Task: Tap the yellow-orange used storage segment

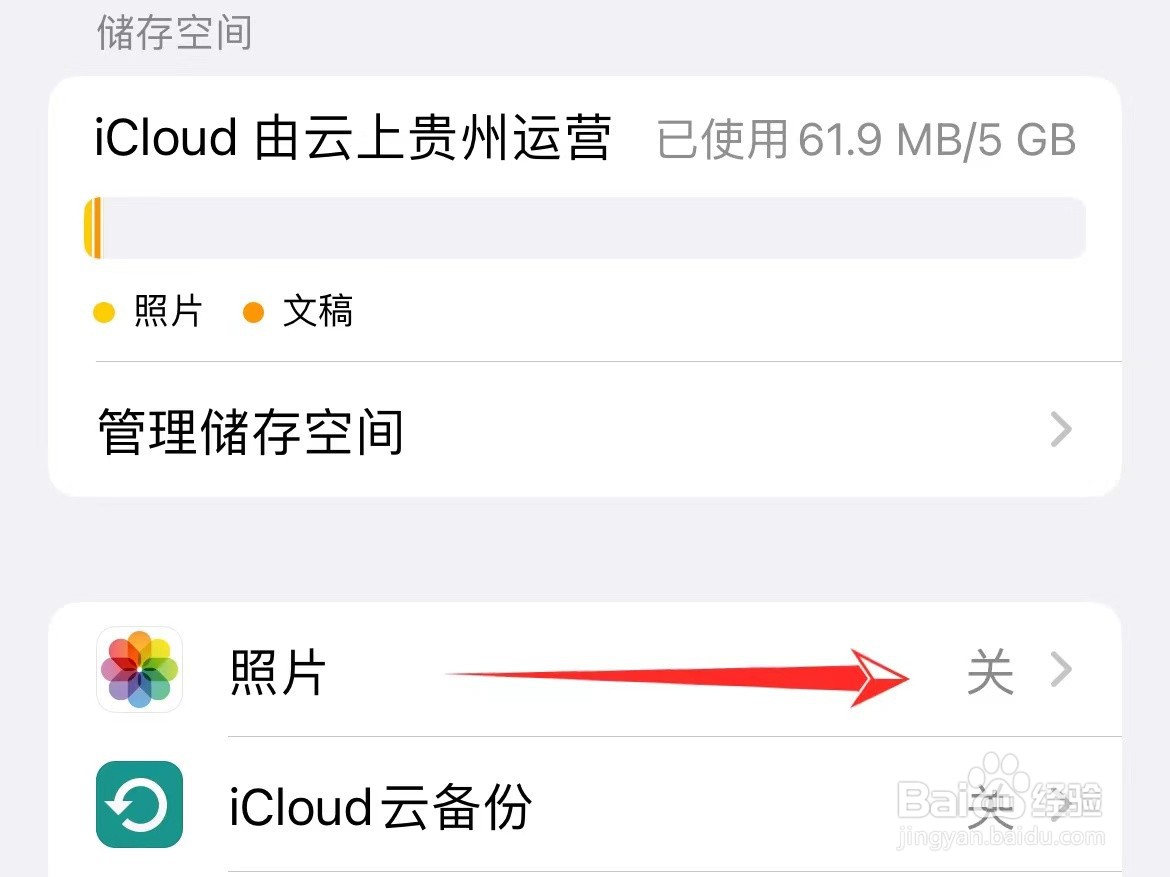Action: coord(93,228)
